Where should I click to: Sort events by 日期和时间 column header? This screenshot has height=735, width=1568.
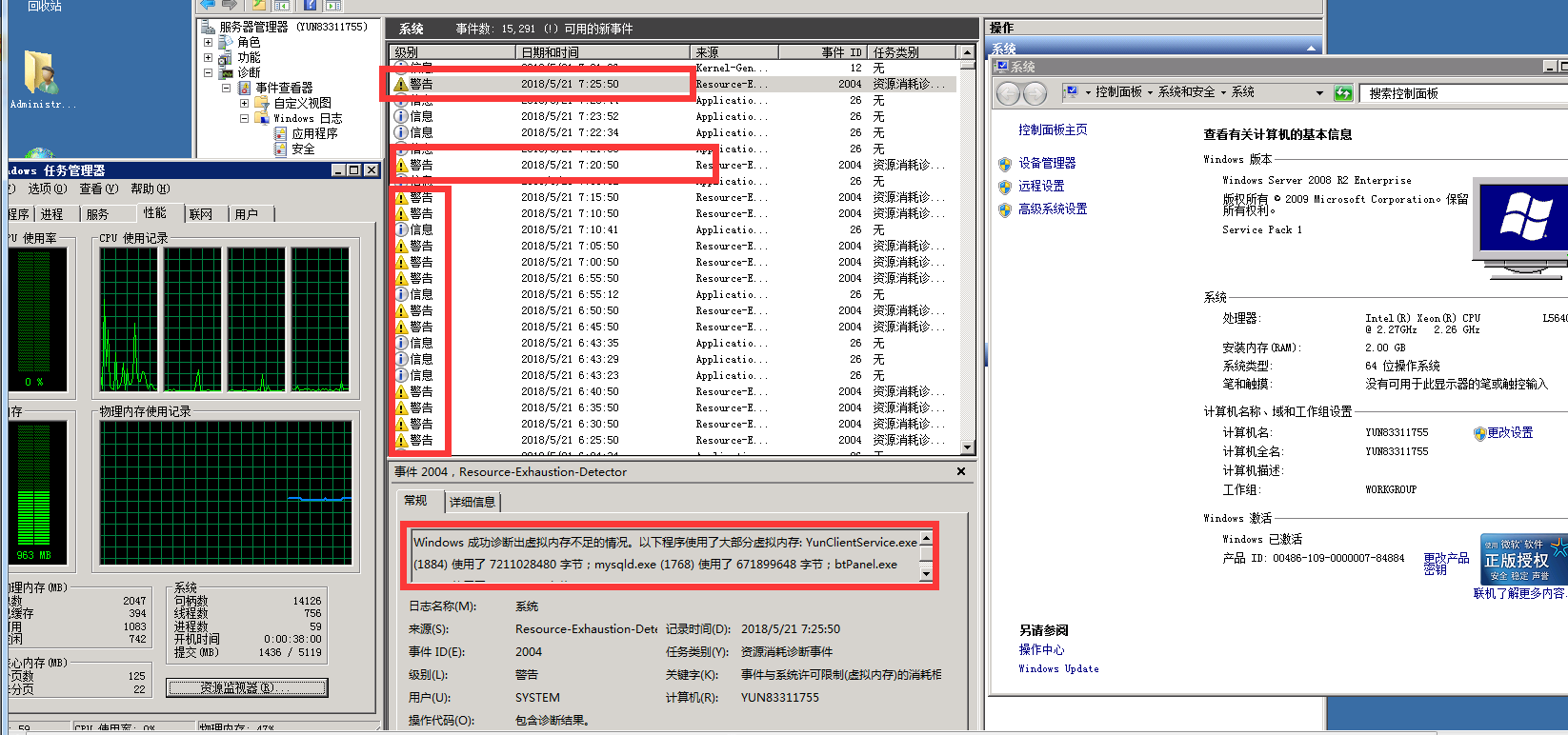[602, 52]
